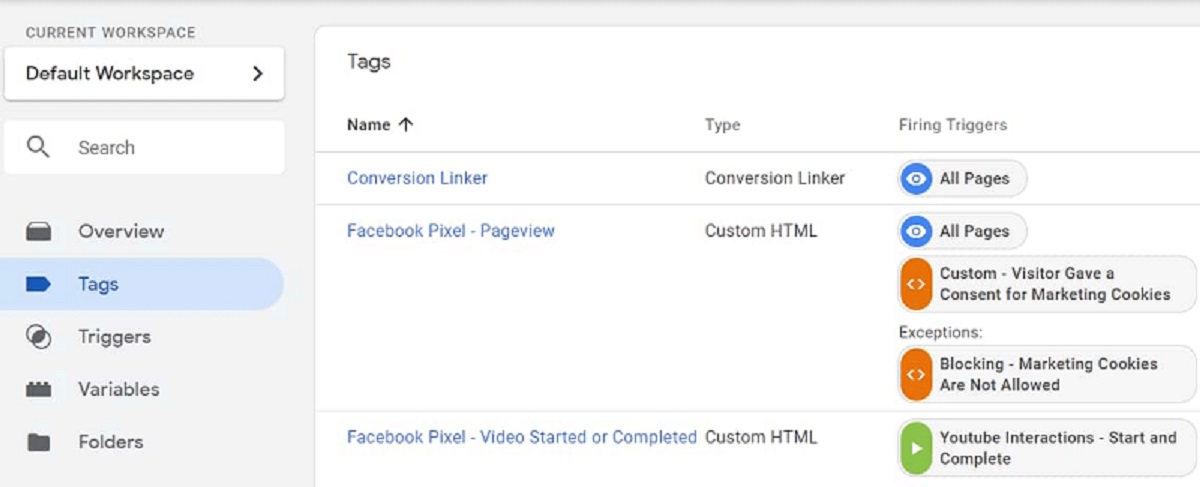The width and height of the screenshot is (1200, 487).
Task: Click the Search input field
Action: 144,148
